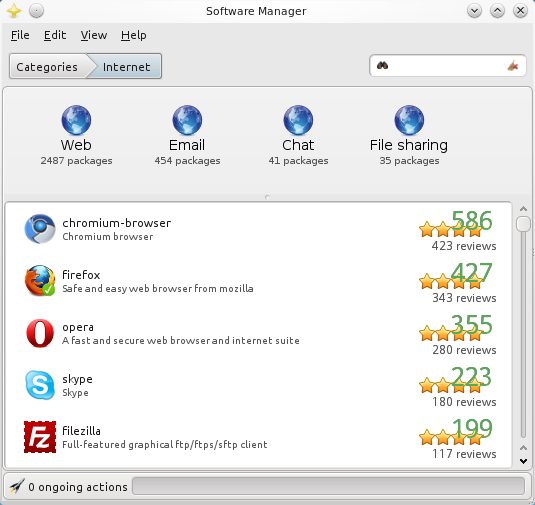Open the Edit menu
Viewport: 535px width, 505px height.
pyautogui.click(x=55, y=35)
